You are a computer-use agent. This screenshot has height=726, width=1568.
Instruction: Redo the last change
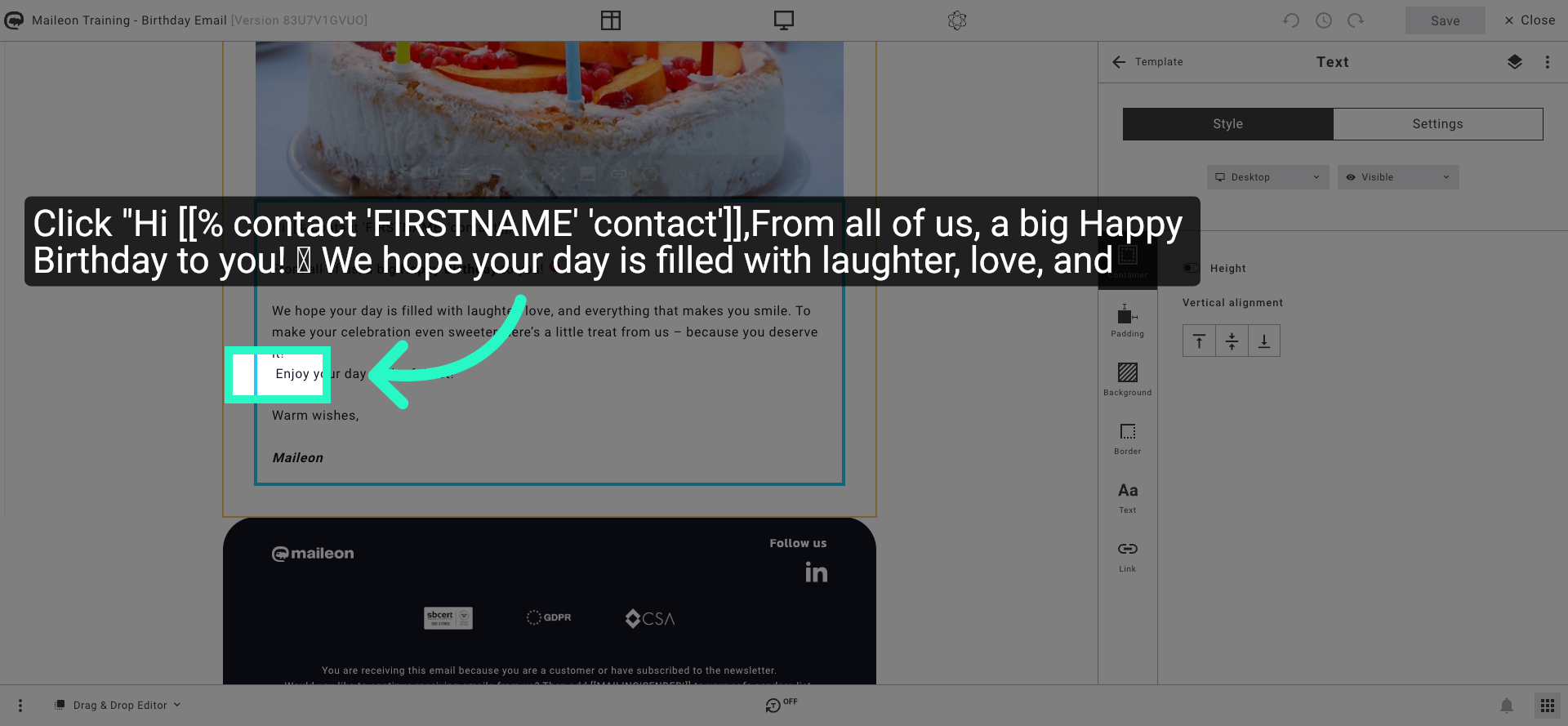[1356, 20]
